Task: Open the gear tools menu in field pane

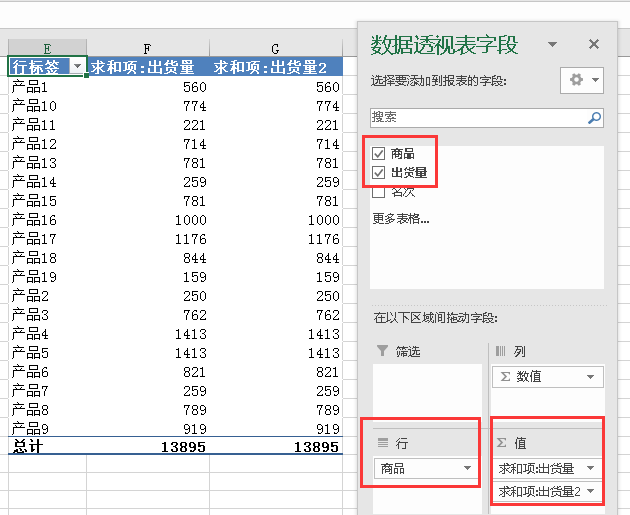Action: pos(584,80)
